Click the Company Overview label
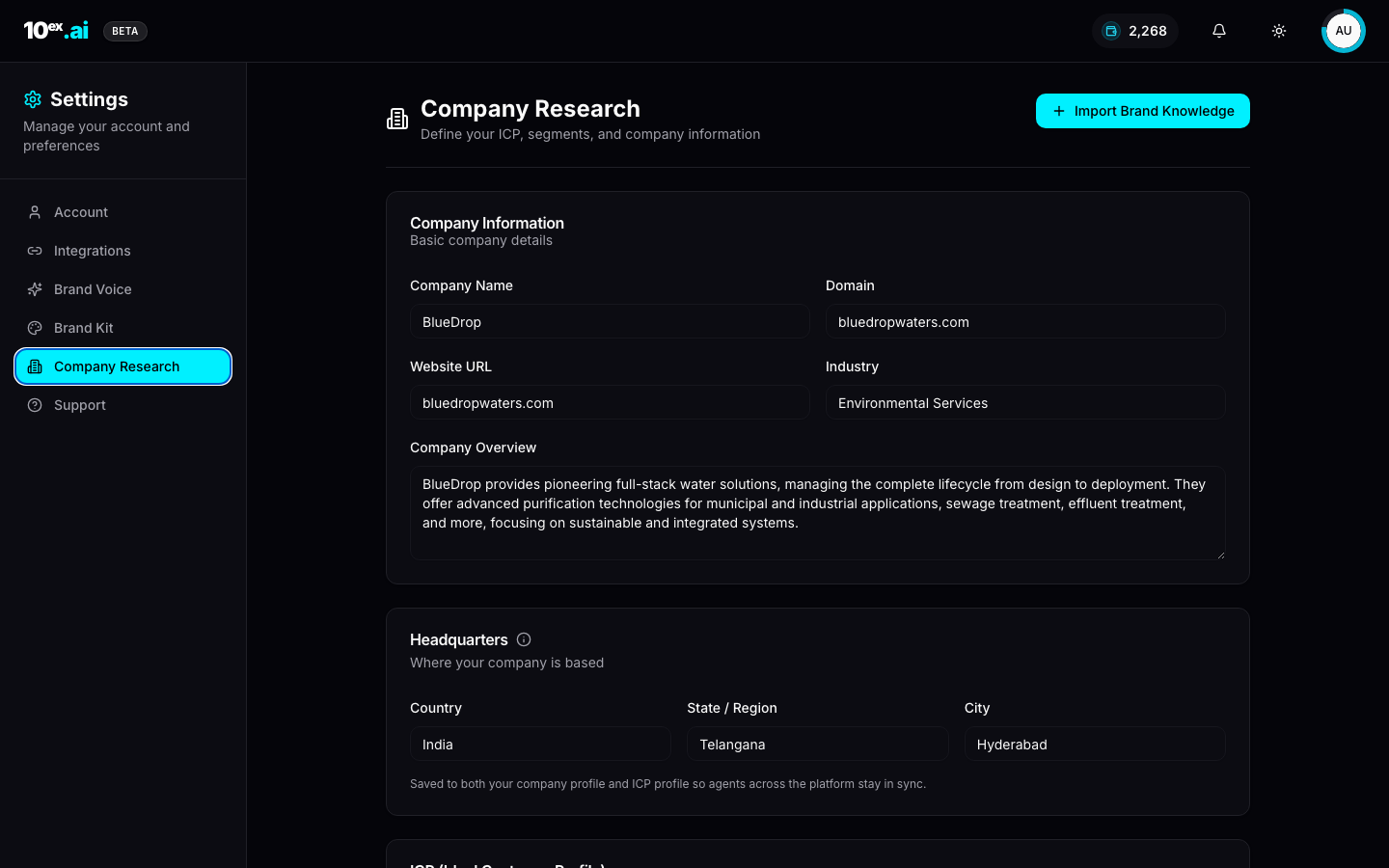 tap(473, 448)
